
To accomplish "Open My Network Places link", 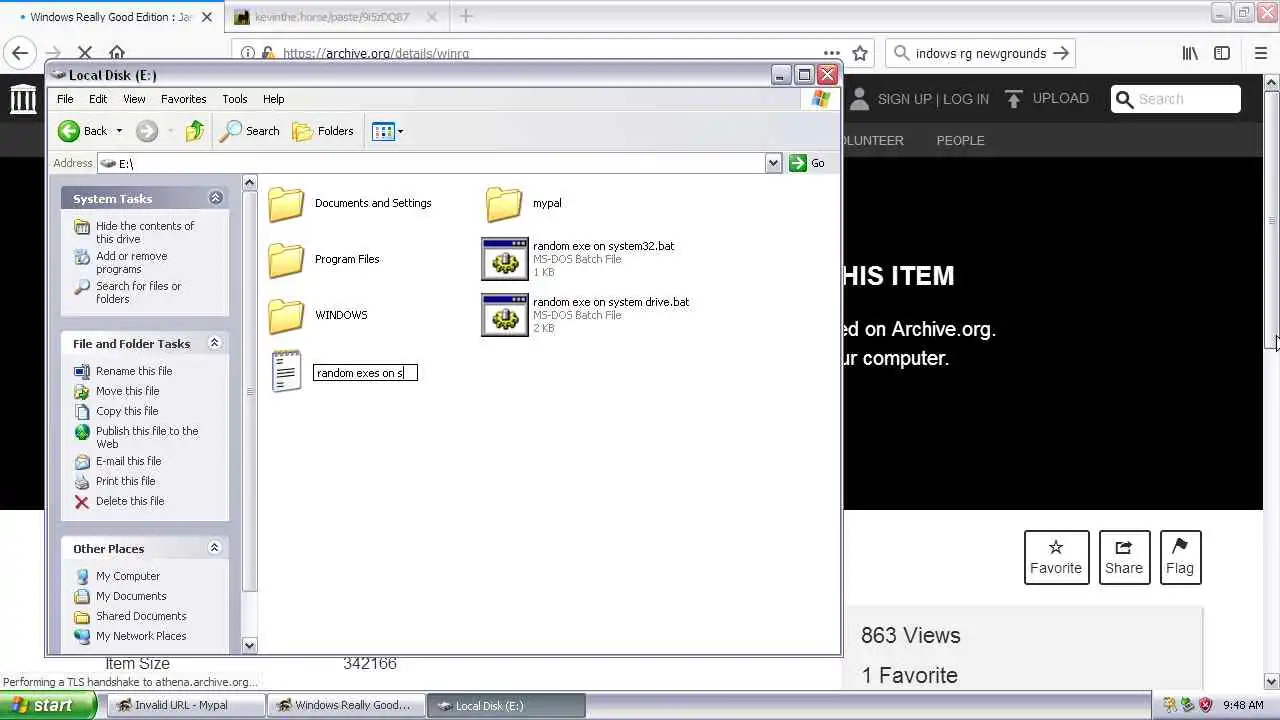I will pyautogui.click(x=141, y=636).
